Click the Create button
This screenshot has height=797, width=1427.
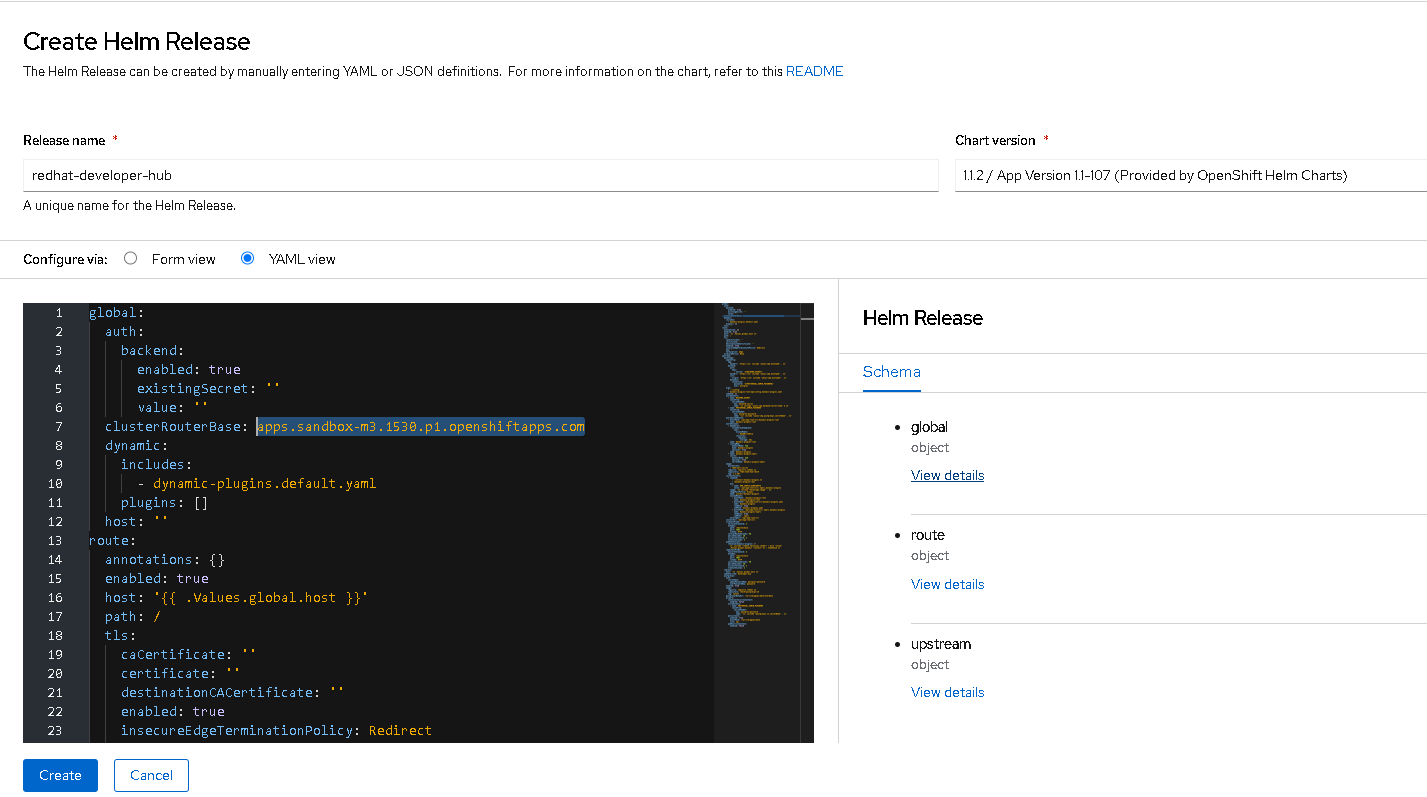[x=60, y=775]
